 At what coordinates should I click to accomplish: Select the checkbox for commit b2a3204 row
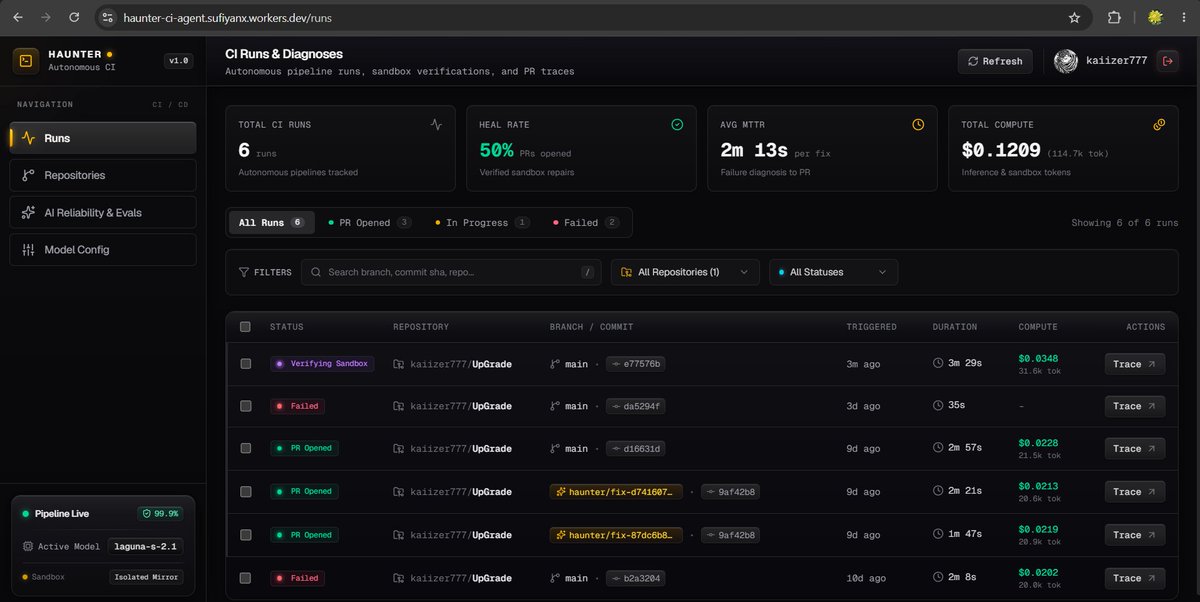click(246, 578)
